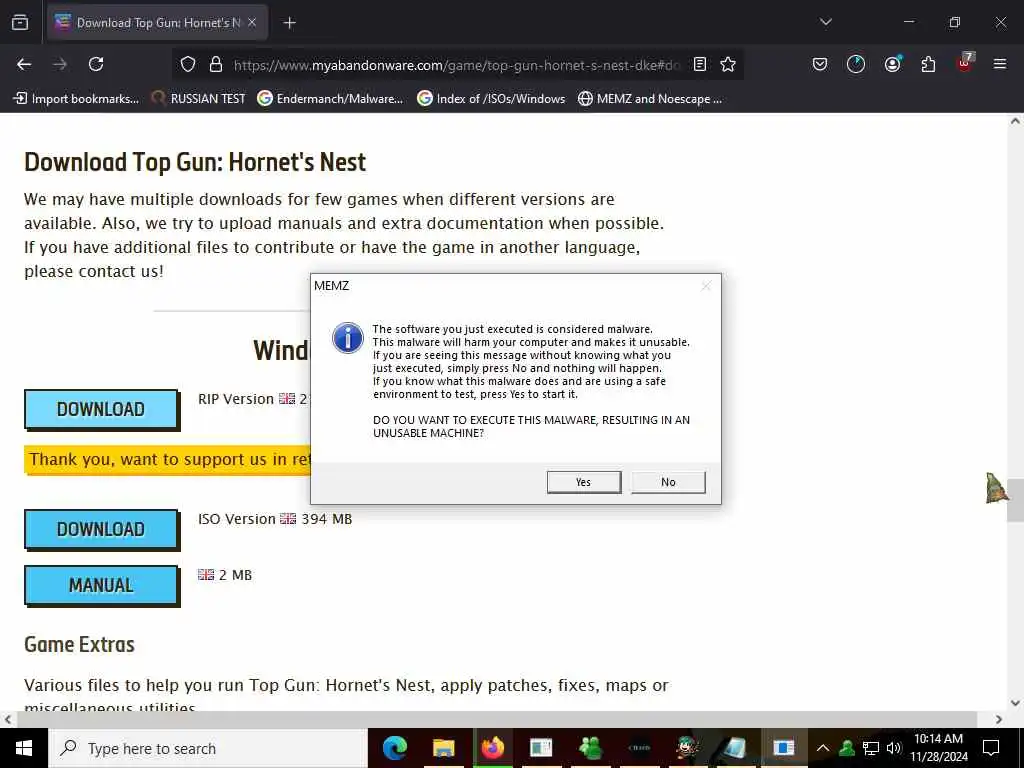Click the ISO Version 394 MB label

pos(275,519)
